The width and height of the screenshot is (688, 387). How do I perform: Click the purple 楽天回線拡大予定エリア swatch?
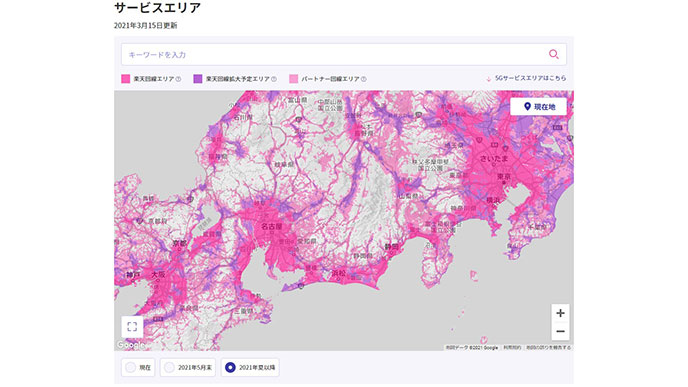pyautogui.click(x=198, y=79)
